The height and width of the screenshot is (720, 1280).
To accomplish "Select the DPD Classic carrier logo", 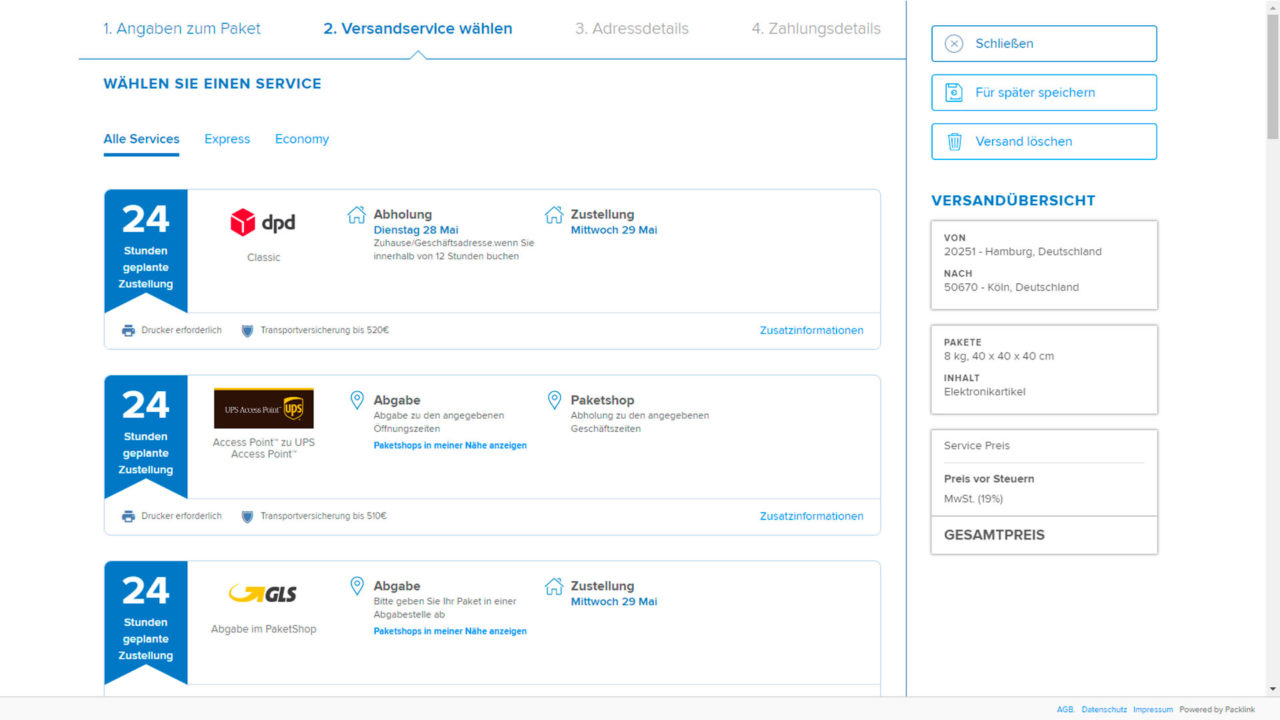I will [x=263, y=223].
